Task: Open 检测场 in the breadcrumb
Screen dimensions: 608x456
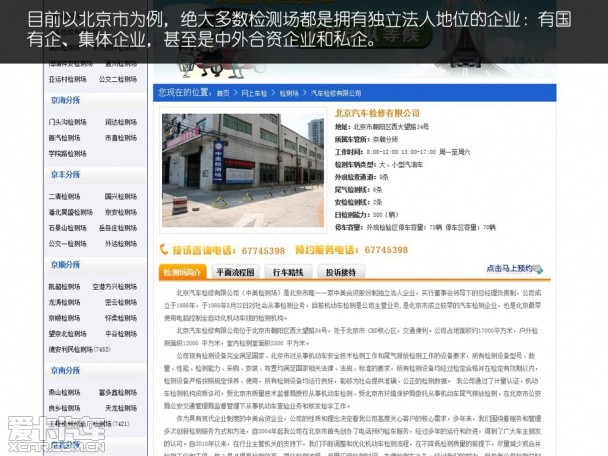Action: (x=289, y=93)
